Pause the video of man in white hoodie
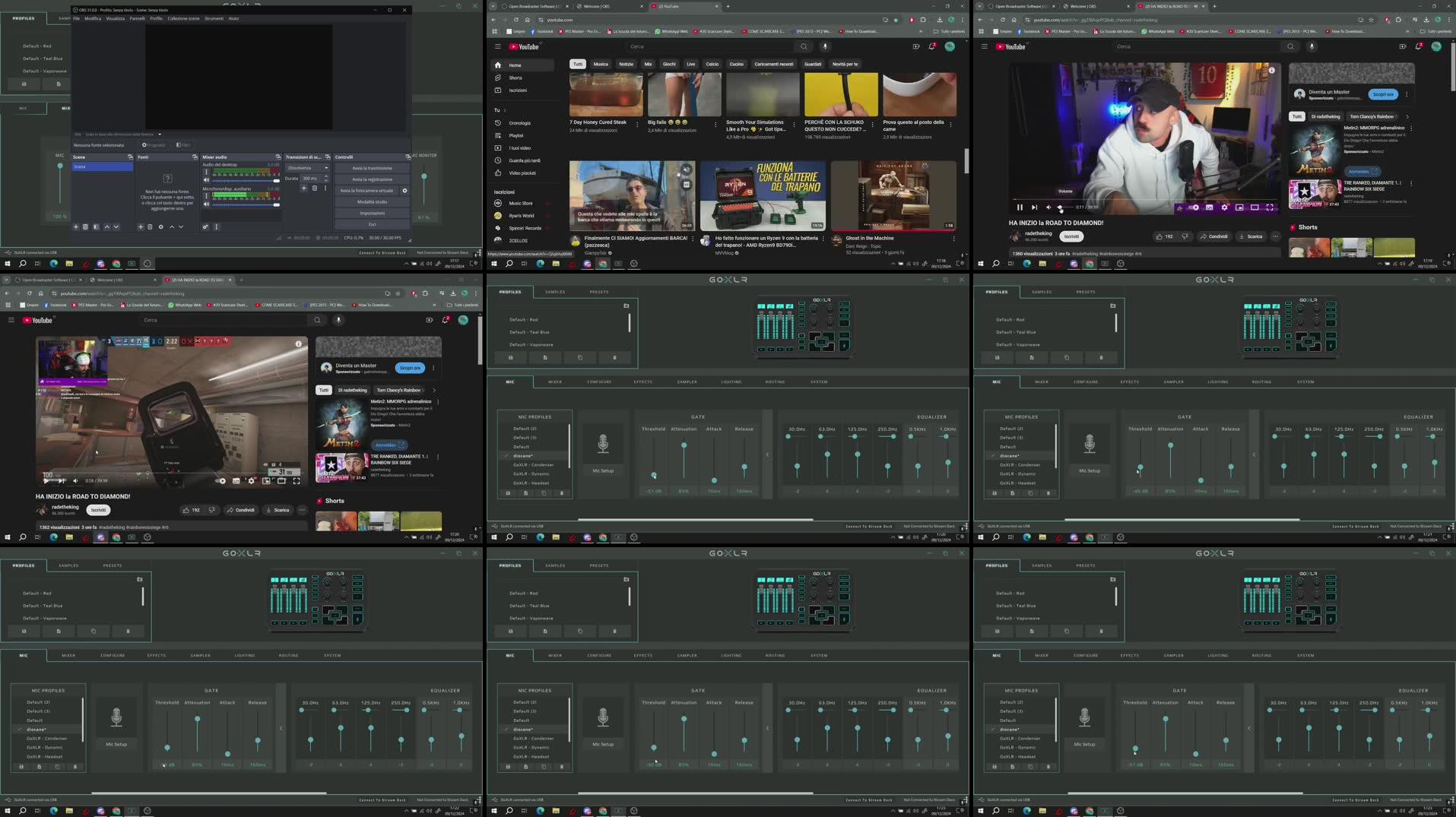Viewport: 1456px width, 817px height. [1020, 207]
